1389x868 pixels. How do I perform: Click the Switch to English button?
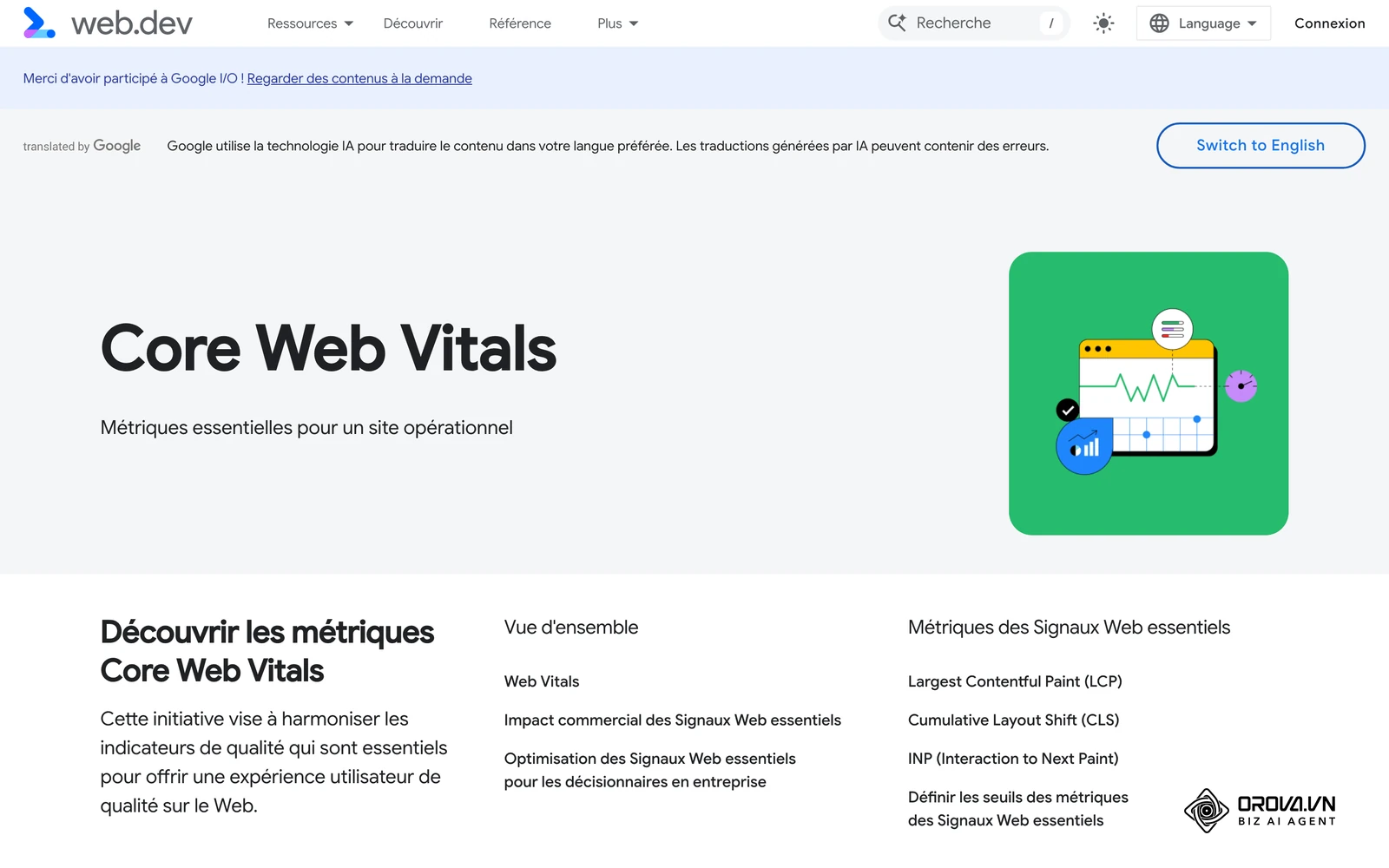pyautogui.click(x=1261, y=145)
